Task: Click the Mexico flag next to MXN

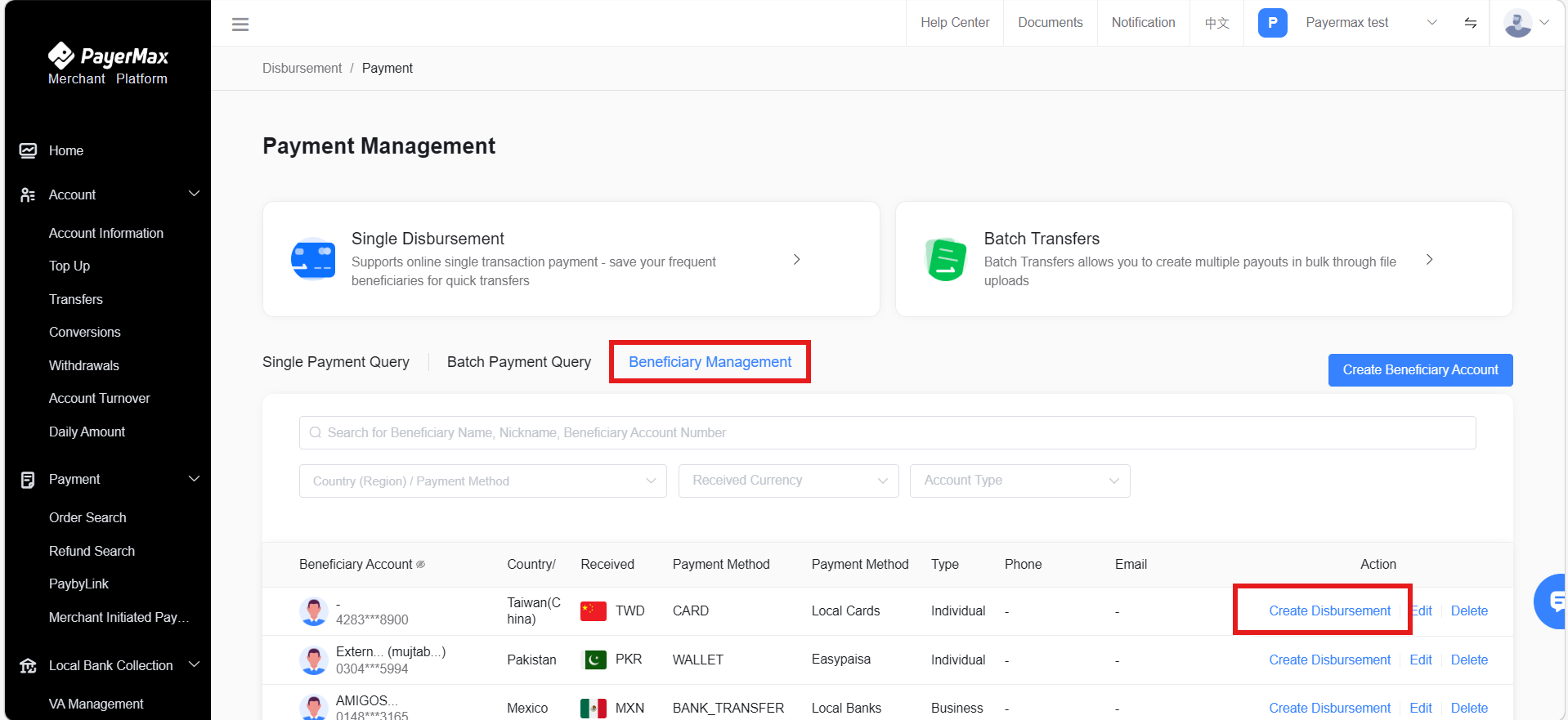Action: point(594,709)
